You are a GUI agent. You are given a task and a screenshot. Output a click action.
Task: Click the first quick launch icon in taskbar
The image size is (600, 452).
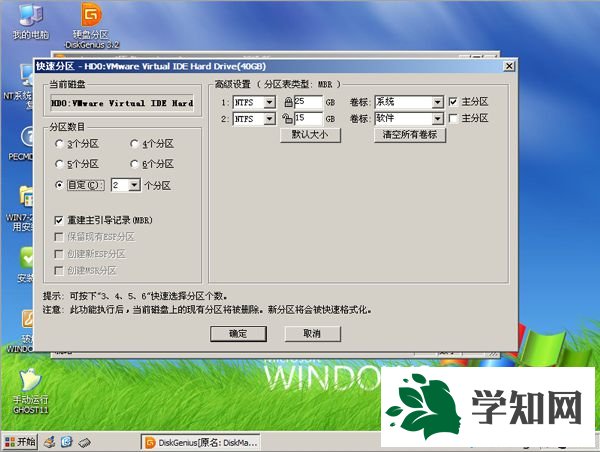coord(50,442)
